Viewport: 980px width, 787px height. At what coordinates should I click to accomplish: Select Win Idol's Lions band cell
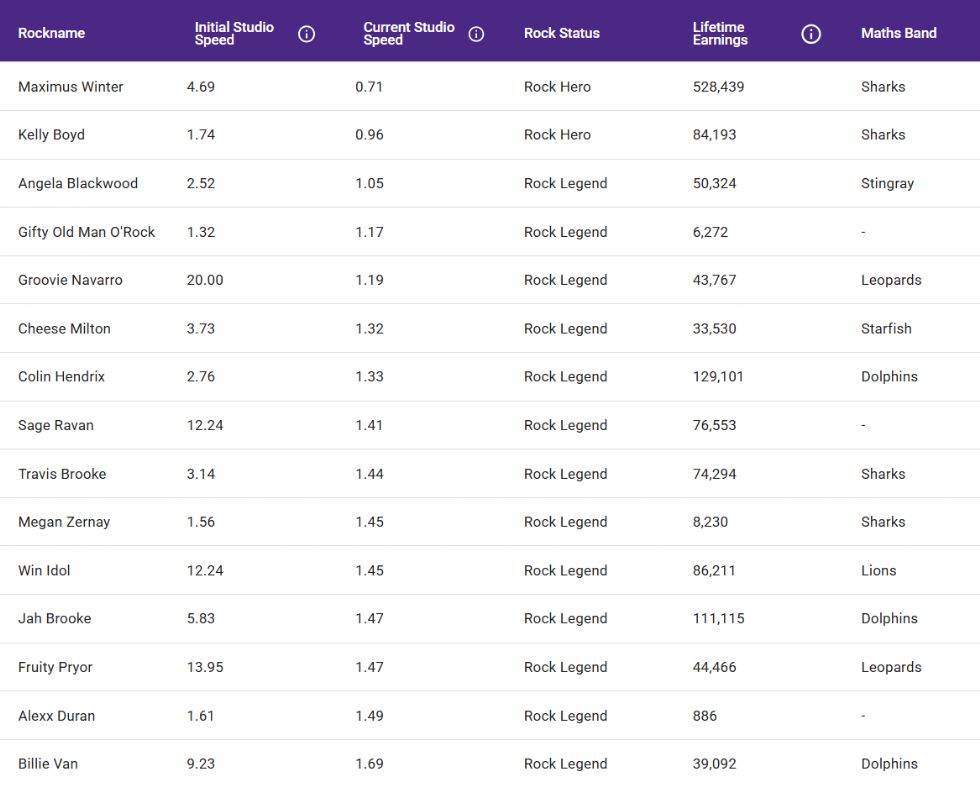pyautogui.click(x=878, y=571)
